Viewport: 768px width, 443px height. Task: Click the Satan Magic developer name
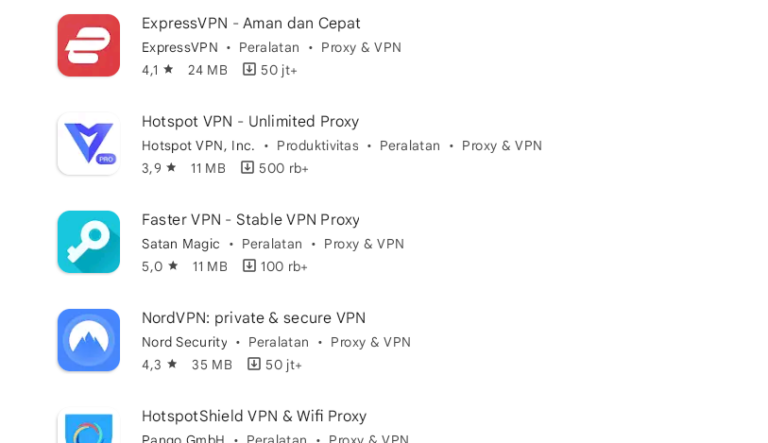pos(180,244)
